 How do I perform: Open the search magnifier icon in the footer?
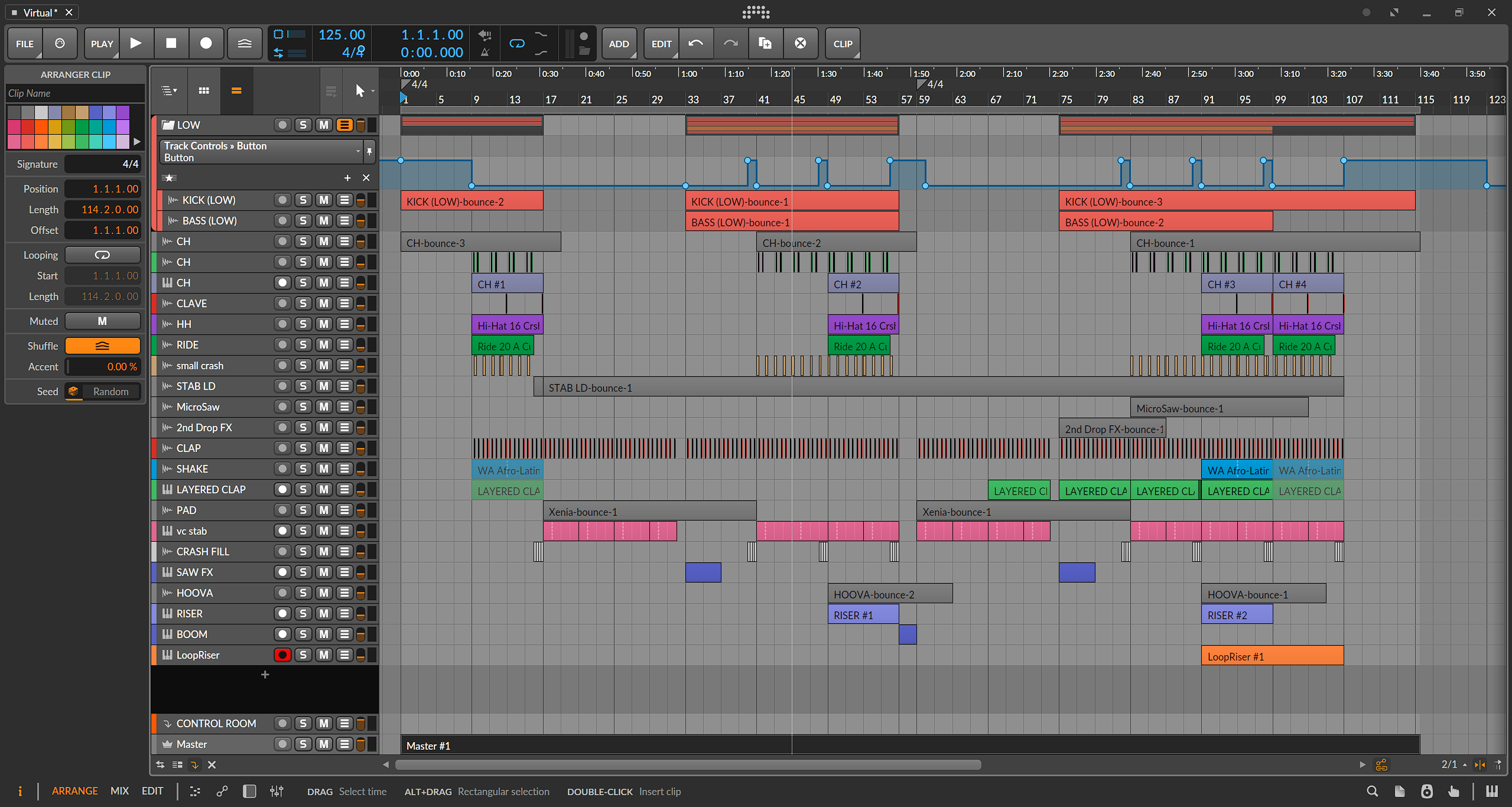coord(1373,792)
